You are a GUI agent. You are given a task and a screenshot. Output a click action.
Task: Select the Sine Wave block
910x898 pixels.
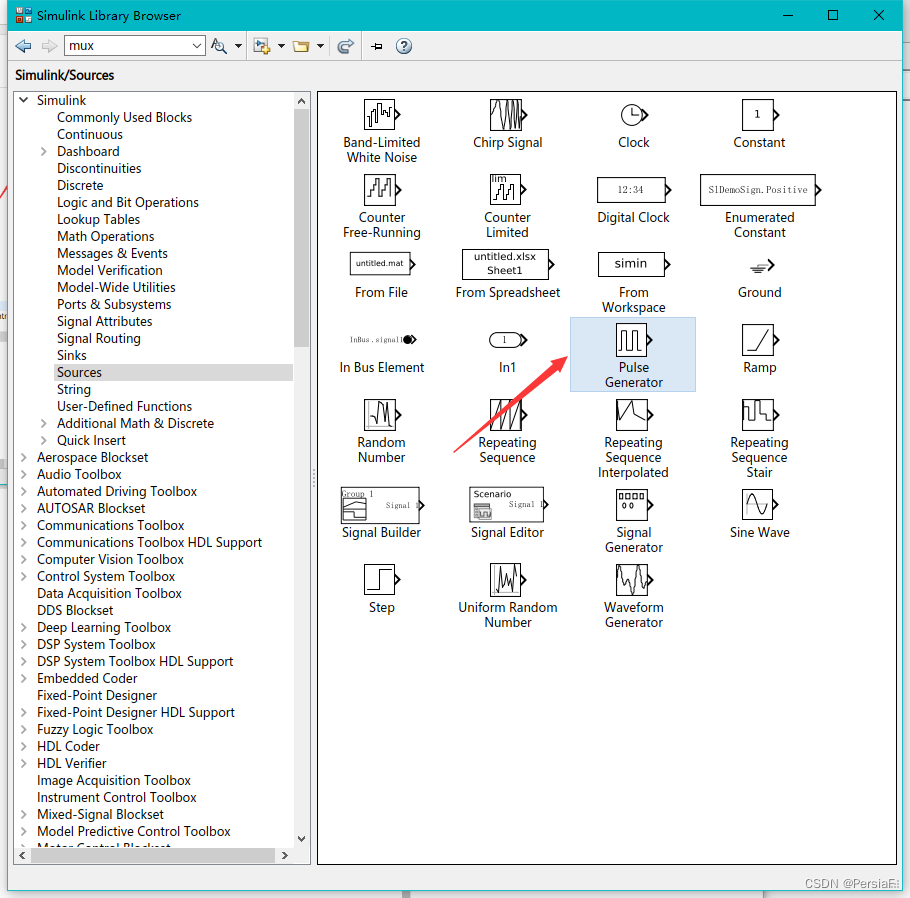coord(759,513)
